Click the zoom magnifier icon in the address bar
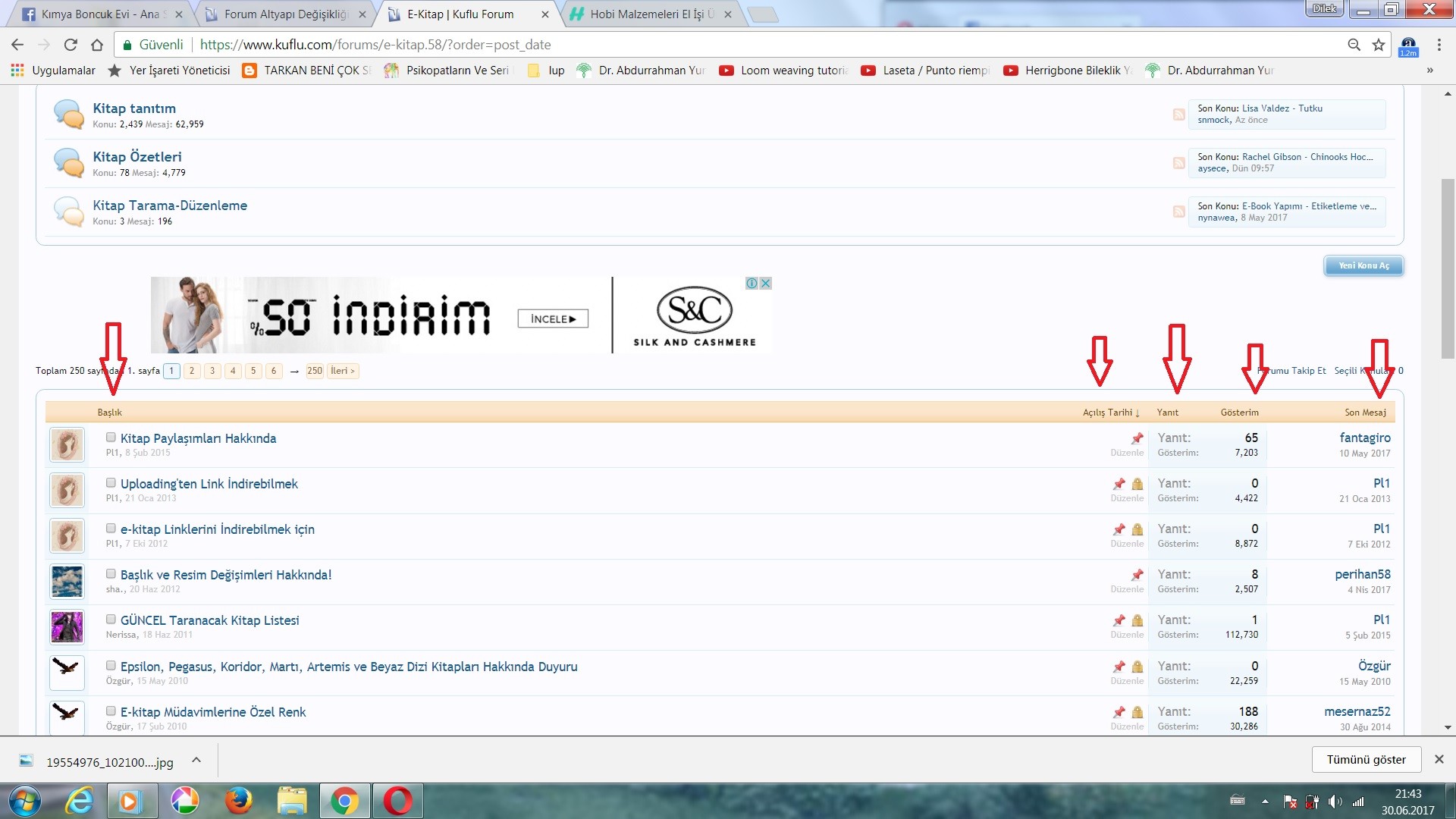1456x819 pixels. [x=1354, y=45]
